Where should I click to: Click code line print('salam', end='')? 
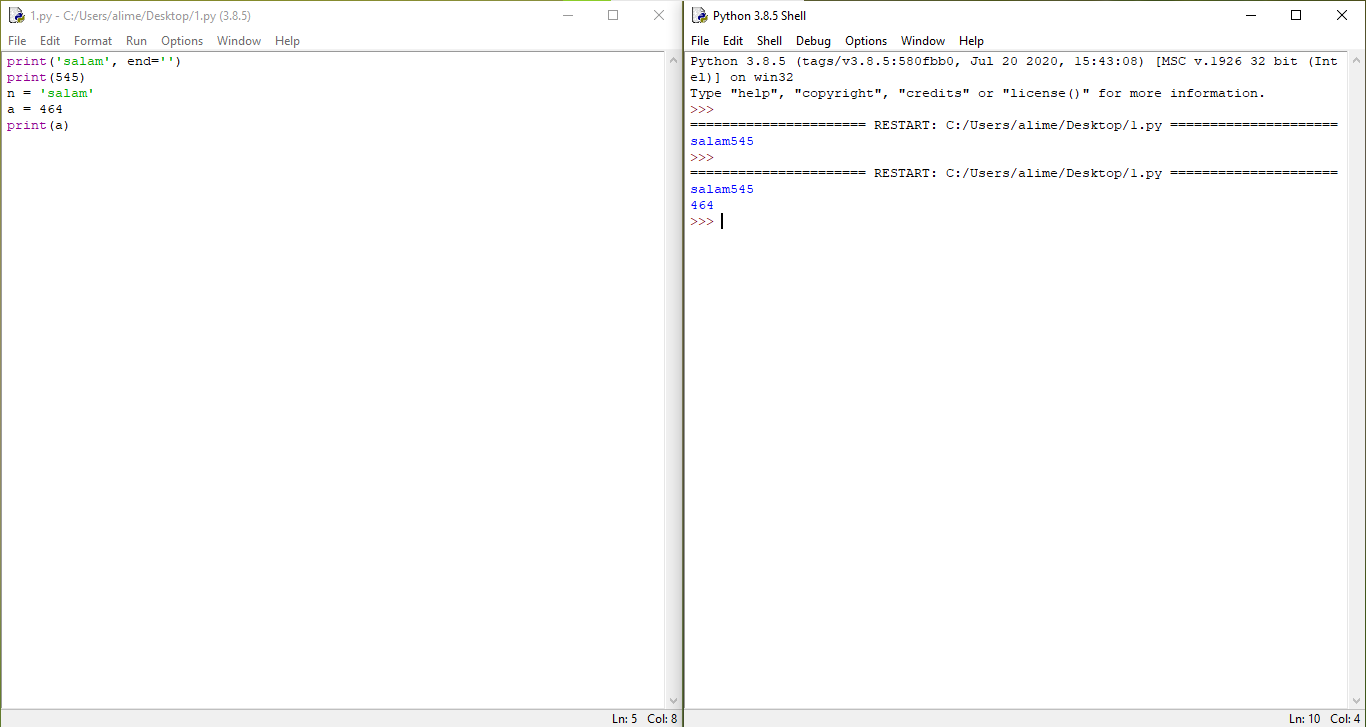94,61
